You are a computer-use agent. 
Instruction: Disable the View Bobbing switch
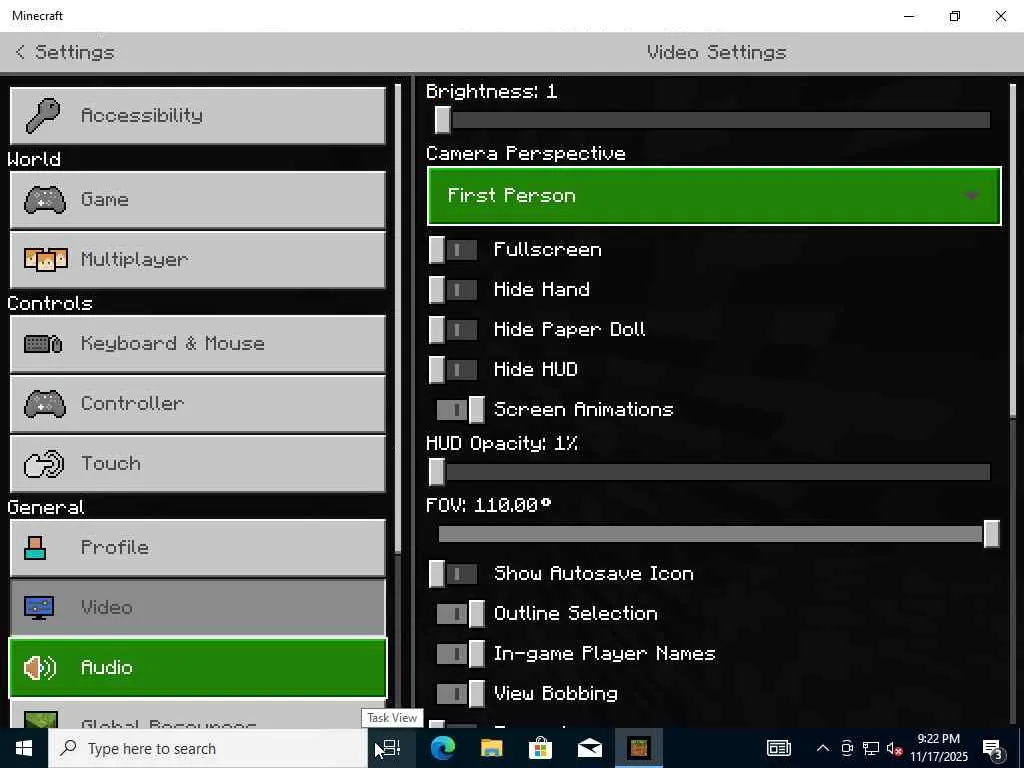click(x=460, y=694)
